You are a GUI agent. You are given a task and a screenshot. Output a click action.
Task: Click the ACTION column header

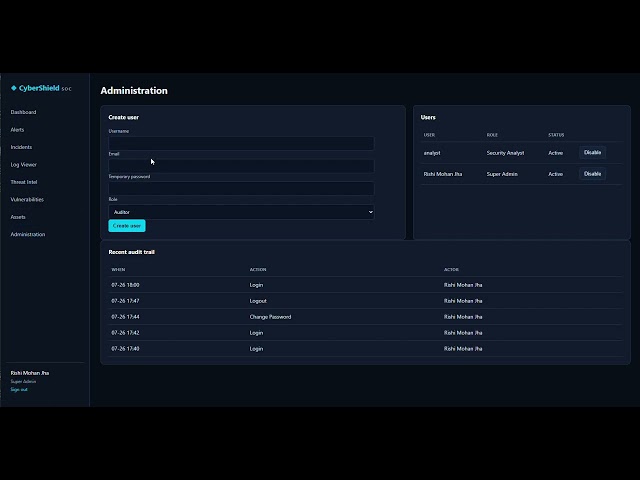pos(258,270)
